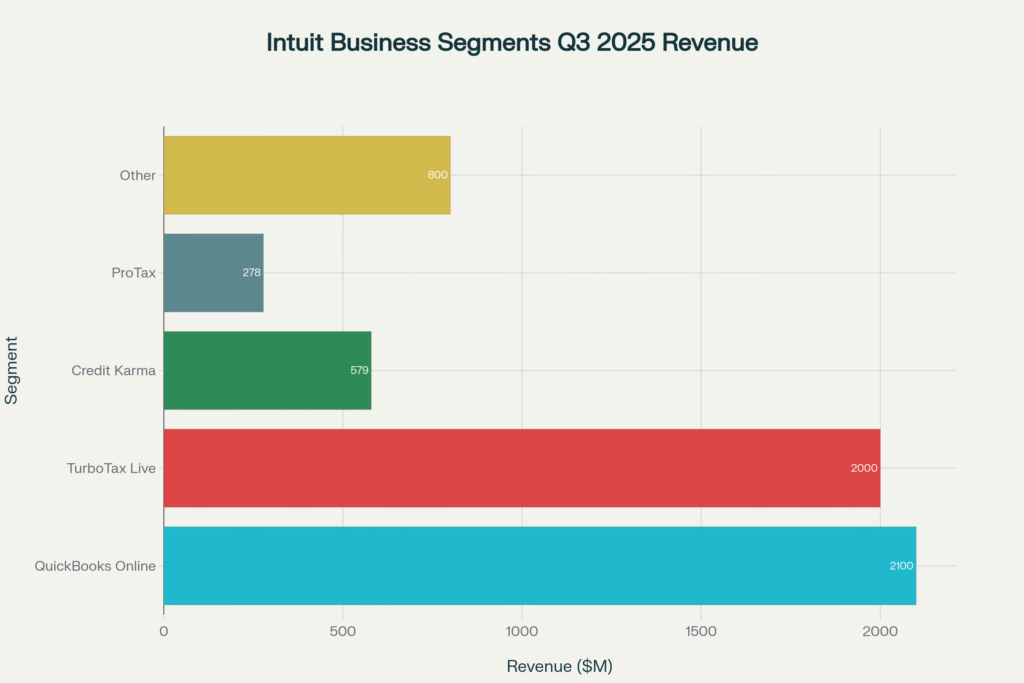Click the 2000 value label inside red bar
The image size is (1024, 683).
[x=864, y=468]
